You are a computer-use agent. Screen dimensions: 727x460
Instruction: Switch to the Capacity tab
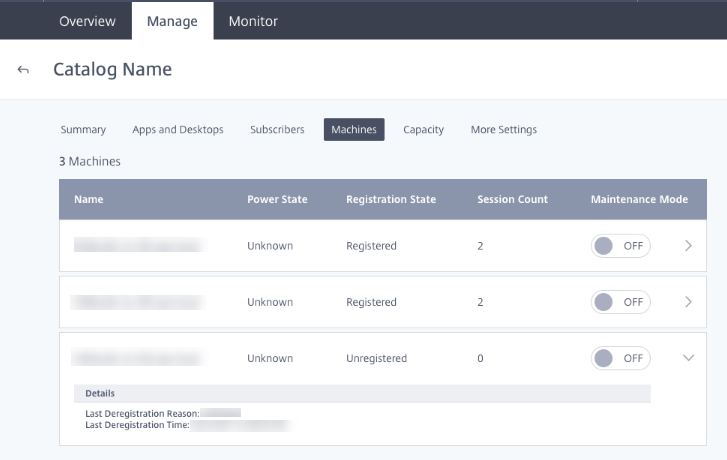tap(423, 130)
